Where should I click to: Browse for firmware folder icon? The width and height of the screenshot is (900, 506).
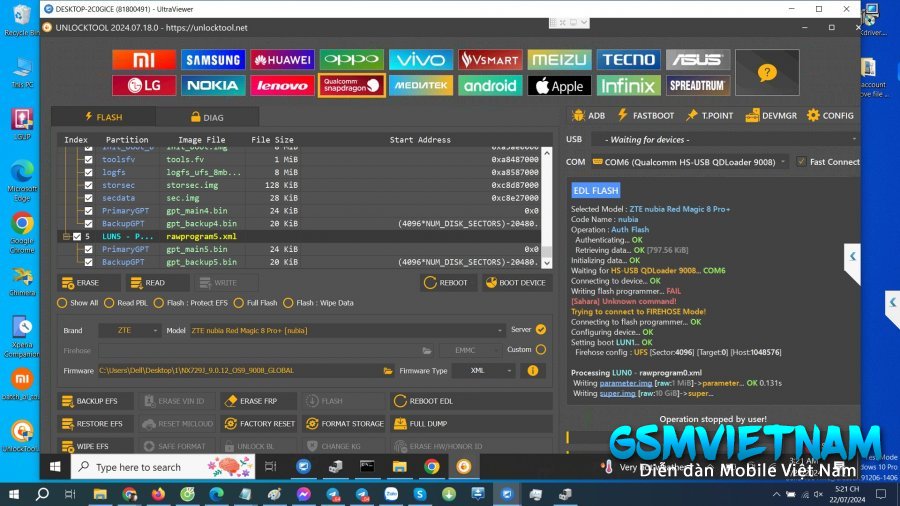[388, 371]
